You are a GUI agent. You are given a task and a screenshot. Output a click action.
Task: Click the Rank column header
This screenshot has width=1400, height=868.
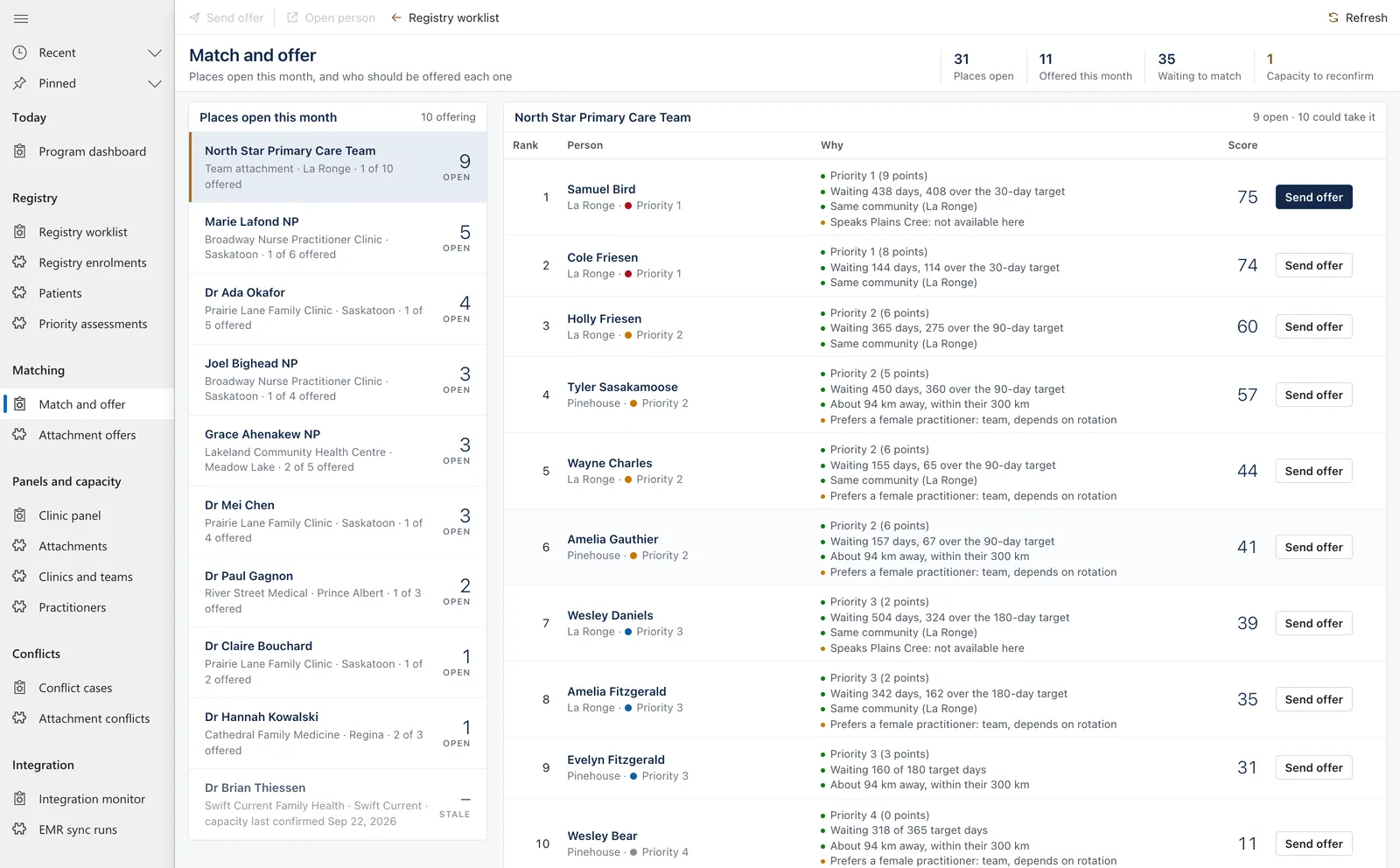pos(526,145)
